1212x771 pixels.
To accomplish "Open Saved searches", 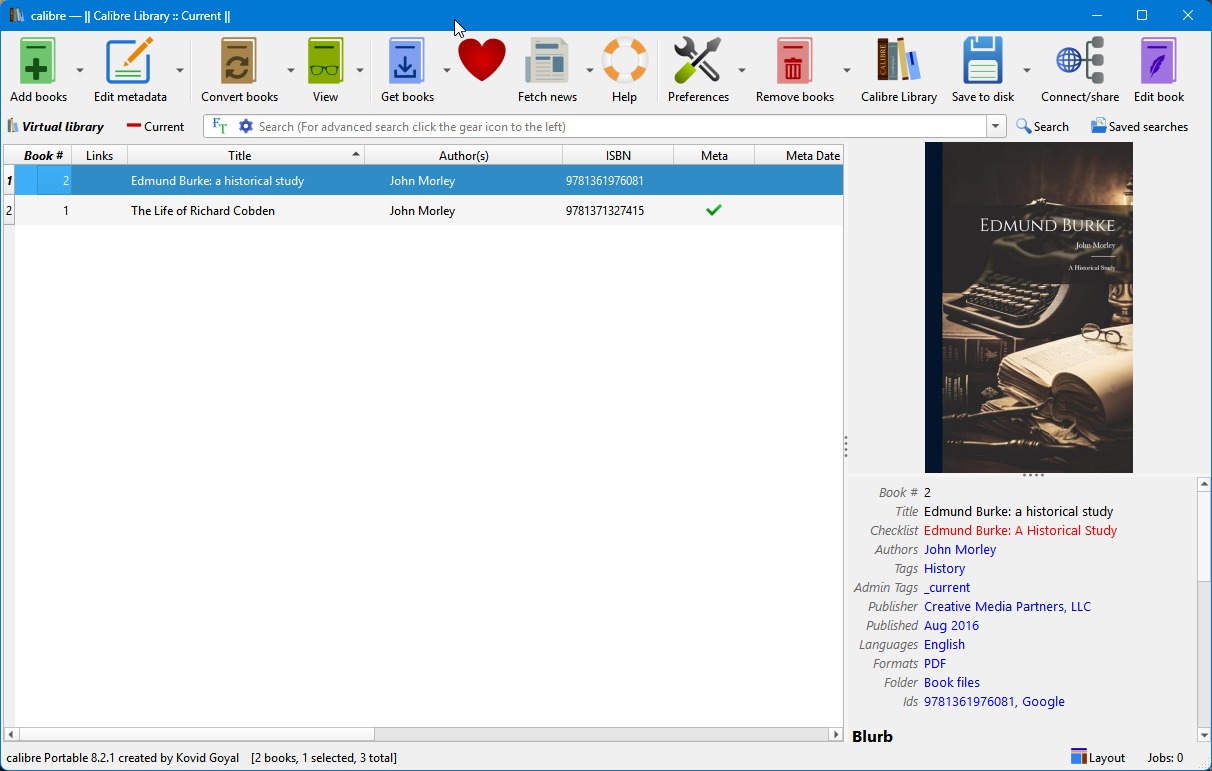I will click(1139, 127).
